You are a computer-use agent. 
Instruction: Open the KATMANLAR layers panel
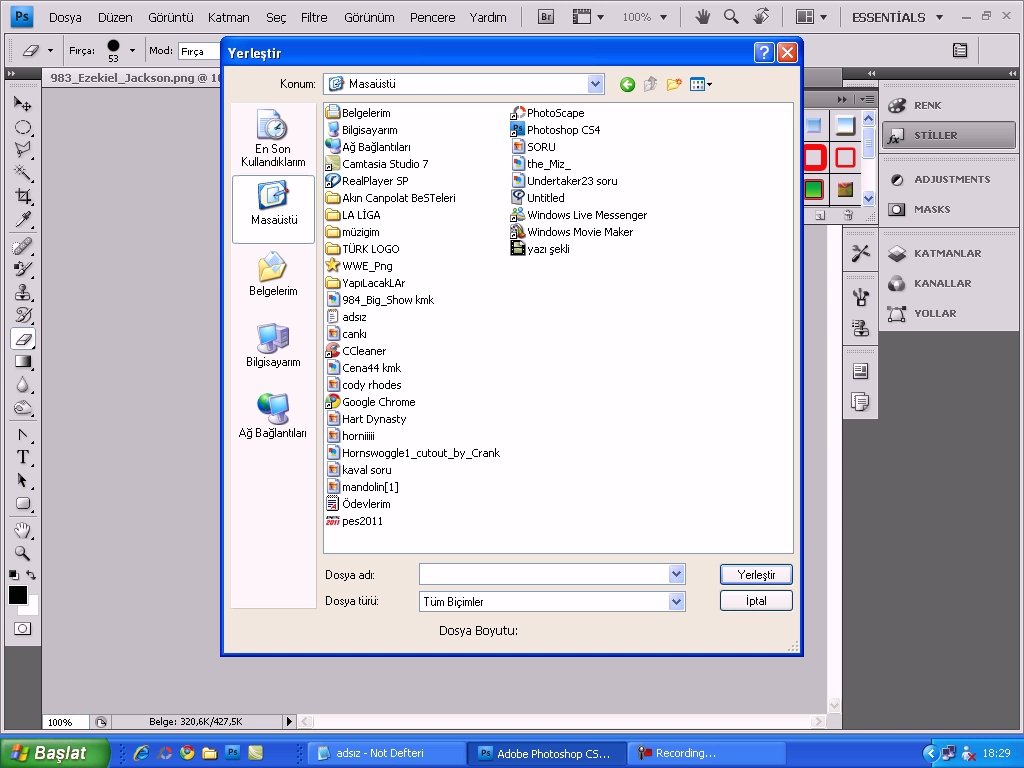coord(947,253)
